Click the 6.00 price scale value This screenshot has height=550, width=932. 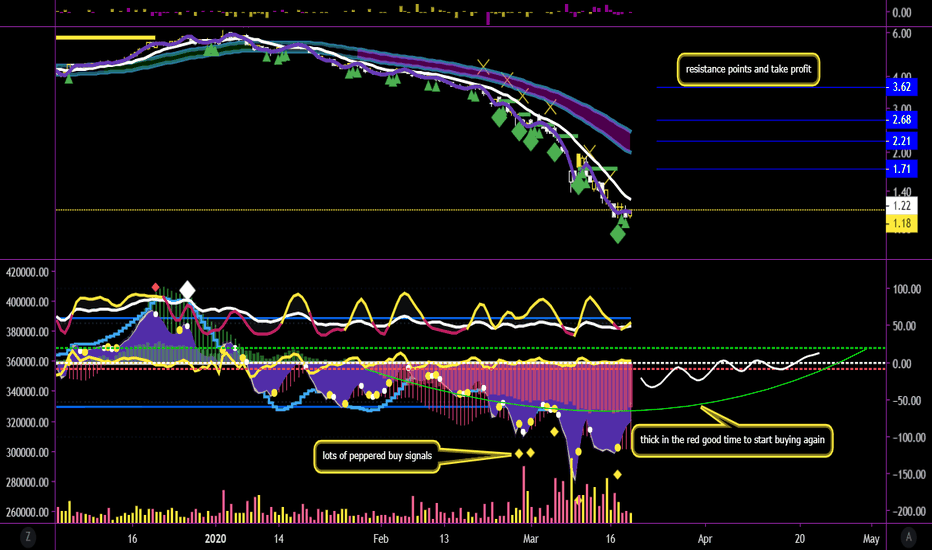902,34
